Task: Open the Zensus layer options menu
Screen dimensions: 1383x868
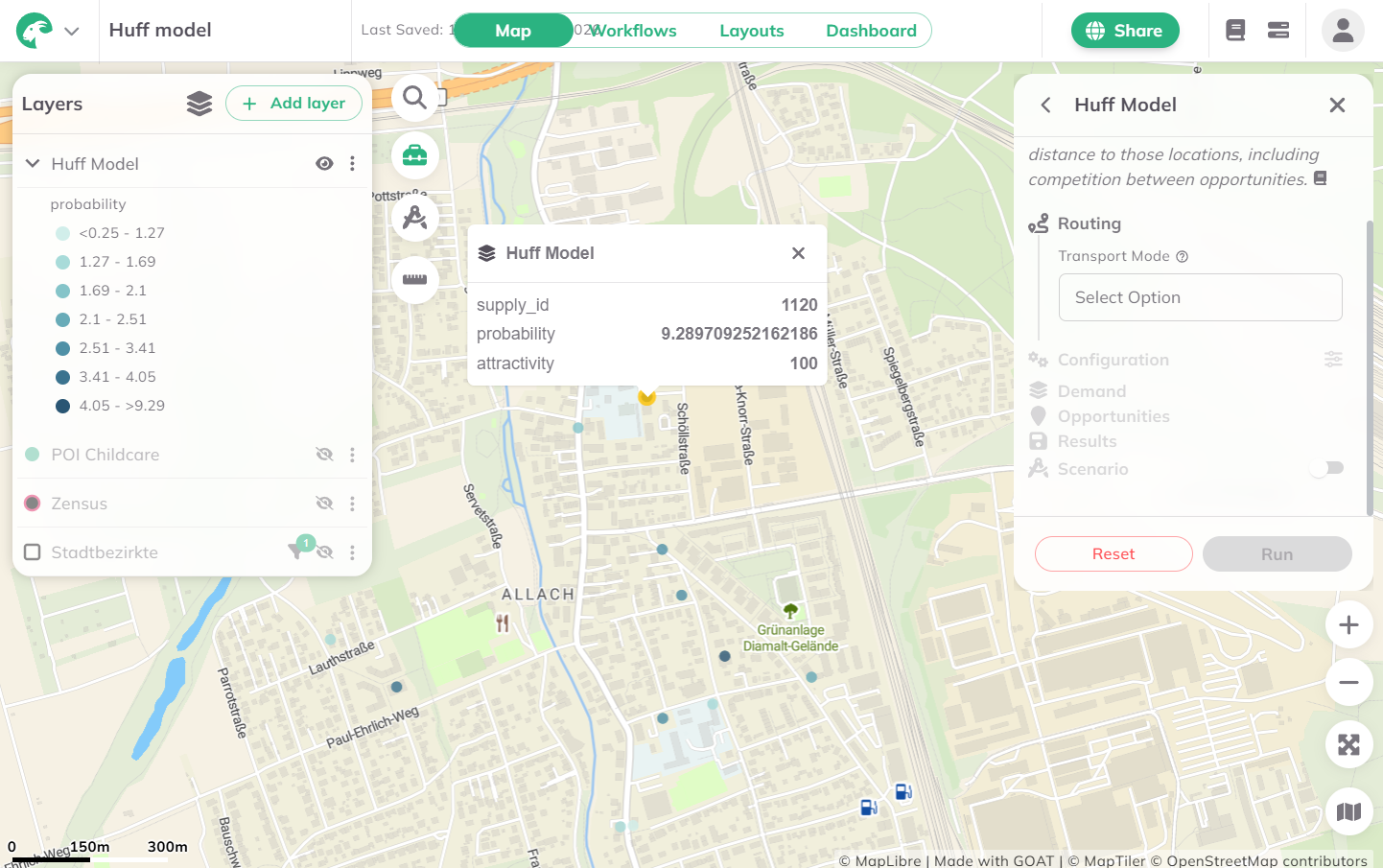Action: point(352,504)
